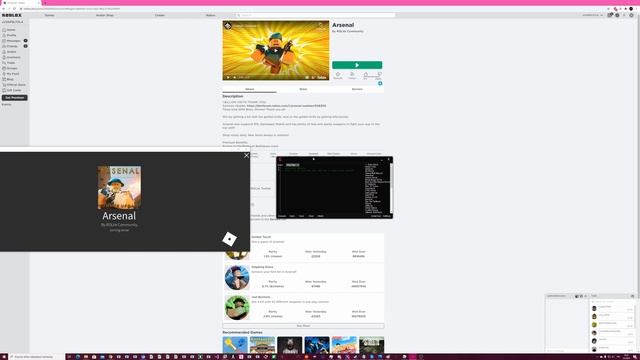Open recommended game with key thumbnail
This screenshot has height=360, width=640.
coord(235,345)
